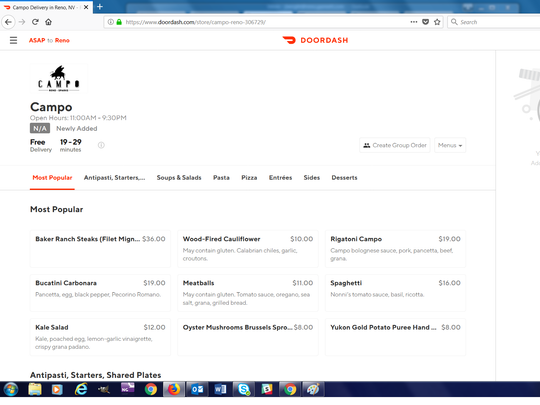Click the green padlock site info
Screen dimensions: 540x405
click(119, 22)
